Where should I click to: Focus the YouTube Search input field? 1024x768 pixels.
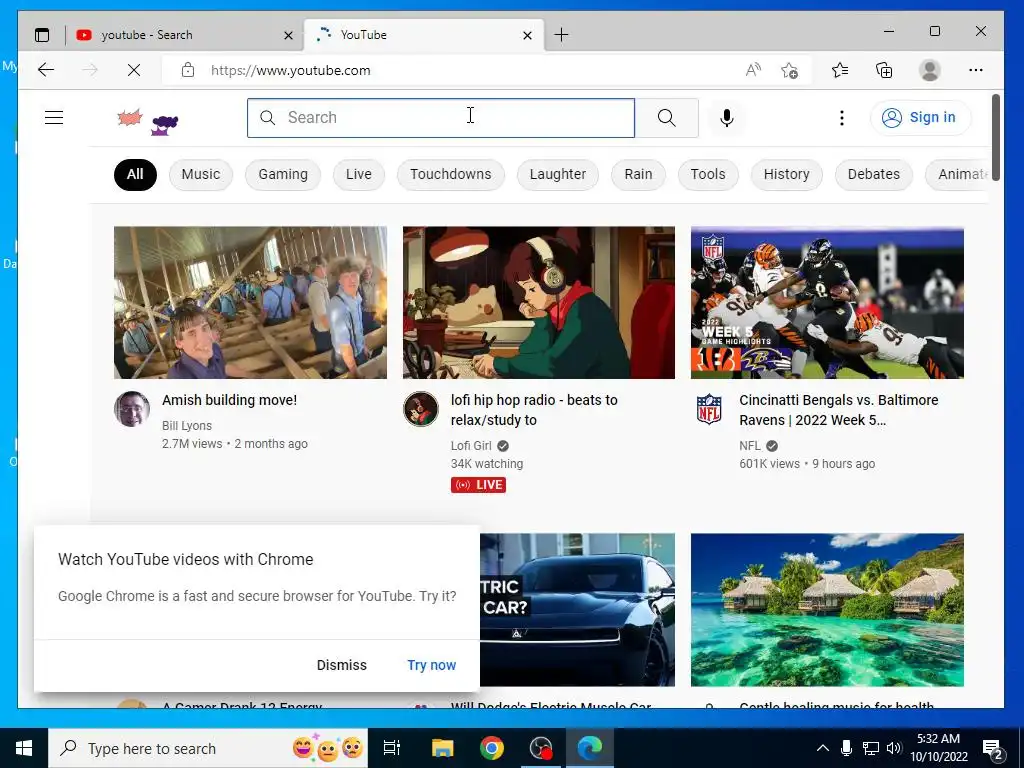(441, 118)
